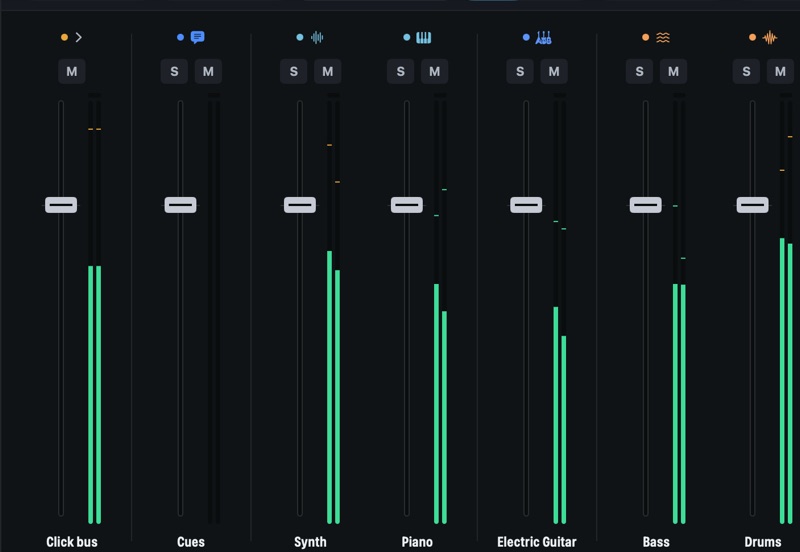
Task: Solo the Electric Guitar channel
Action: [x=520, y=71]
